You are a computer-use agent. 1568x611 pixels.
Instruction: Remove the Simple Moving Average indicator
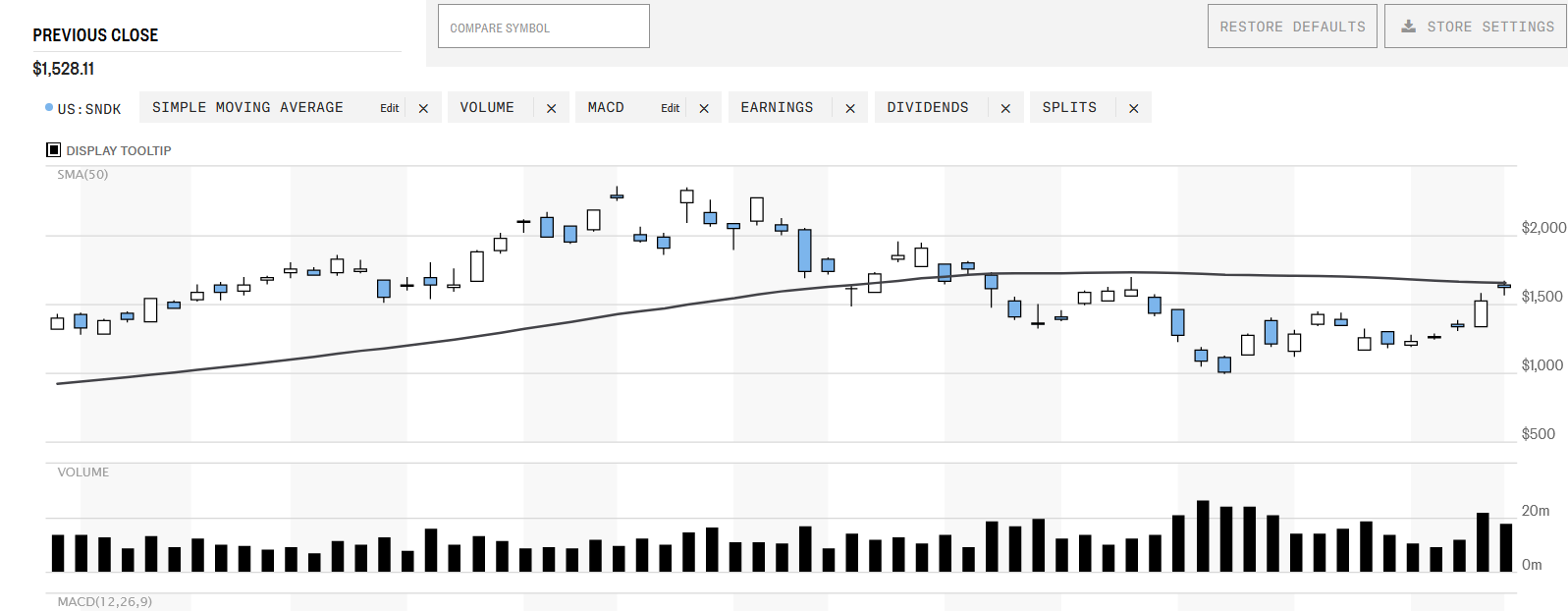tap(423, 108)
